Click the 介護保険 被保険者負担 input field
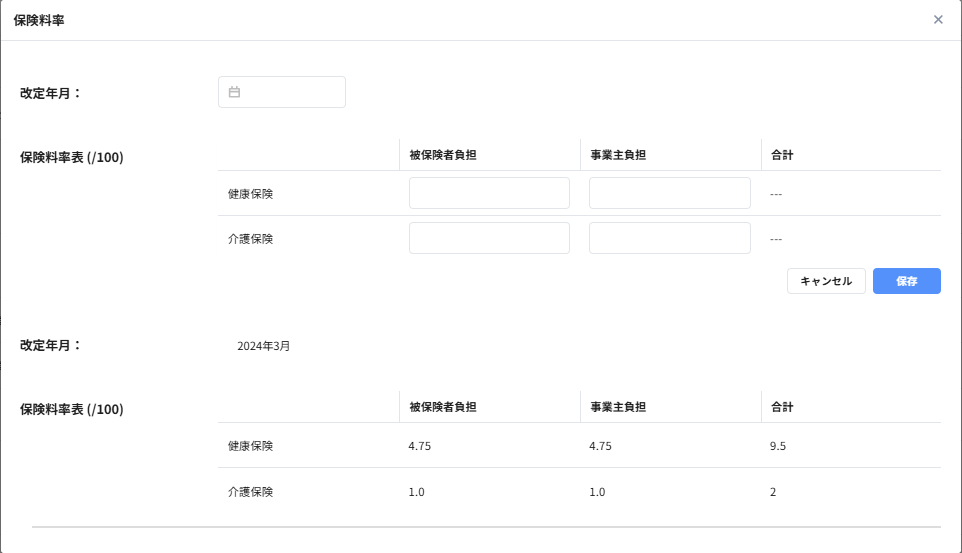This screenshot has width=962, height=553. tap(489, 238)
